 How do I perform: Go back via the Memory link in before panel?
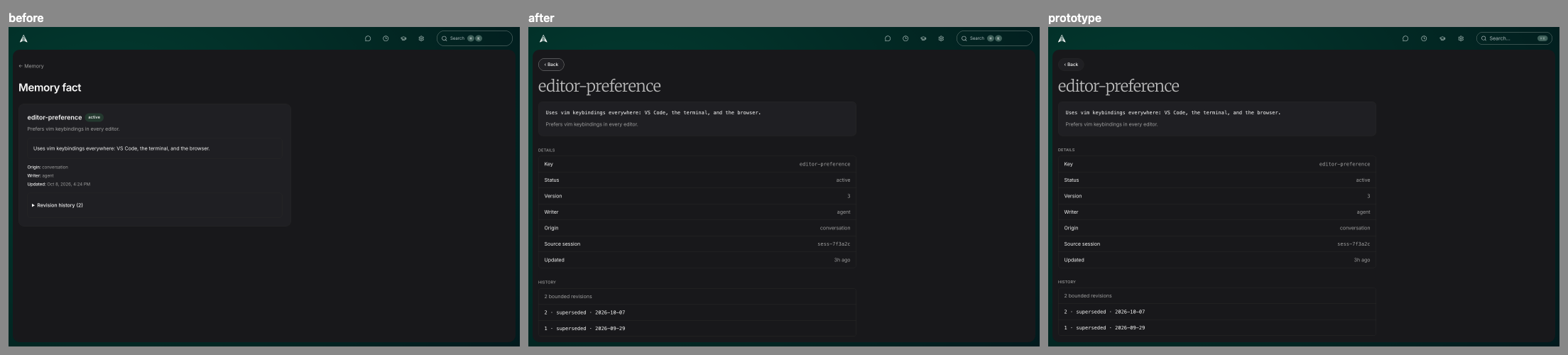pos(31,66)
